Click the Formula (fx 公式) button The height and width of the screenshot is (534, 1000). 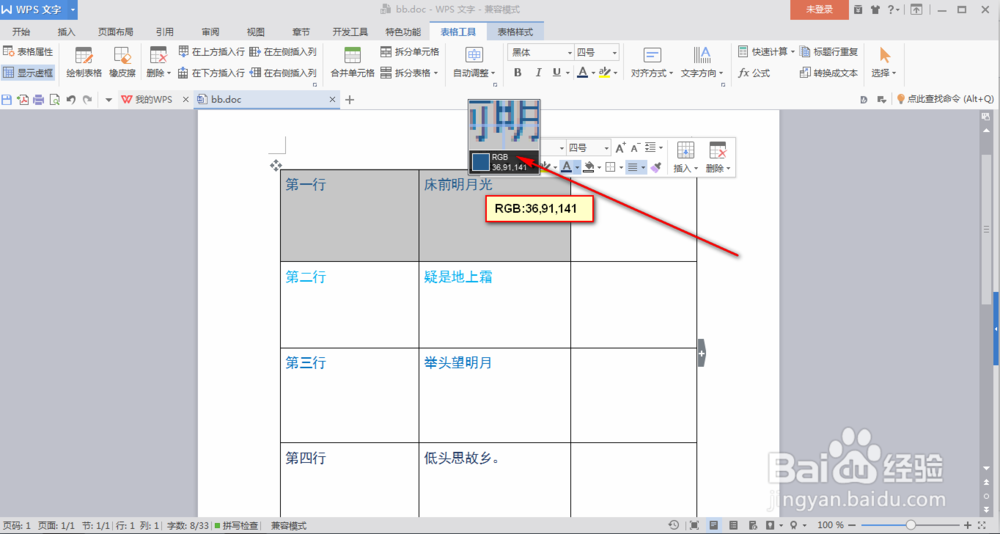pyautogui.click(x=754, y=73)
